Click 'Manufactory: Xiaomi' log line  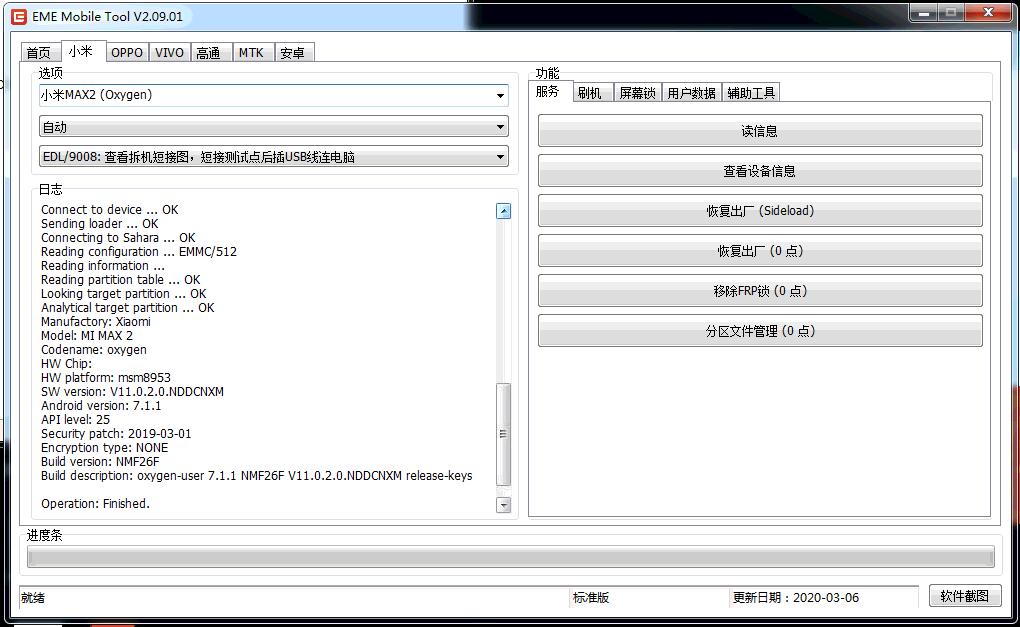tap(96, 322)
